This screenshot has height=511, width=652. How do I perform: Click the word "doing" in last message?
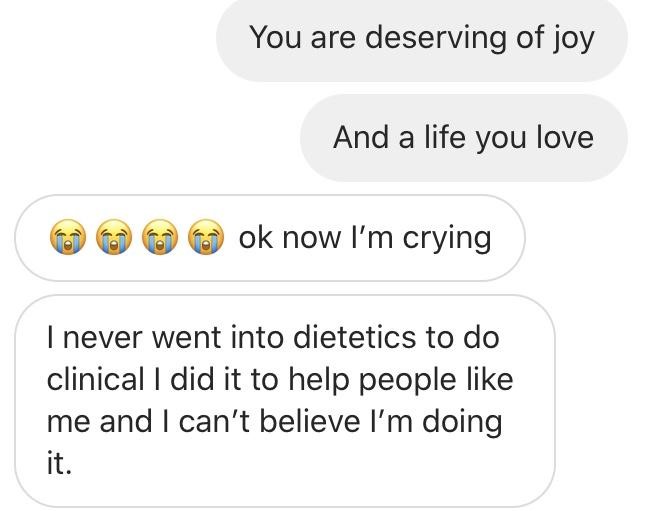tap(461, 422)
